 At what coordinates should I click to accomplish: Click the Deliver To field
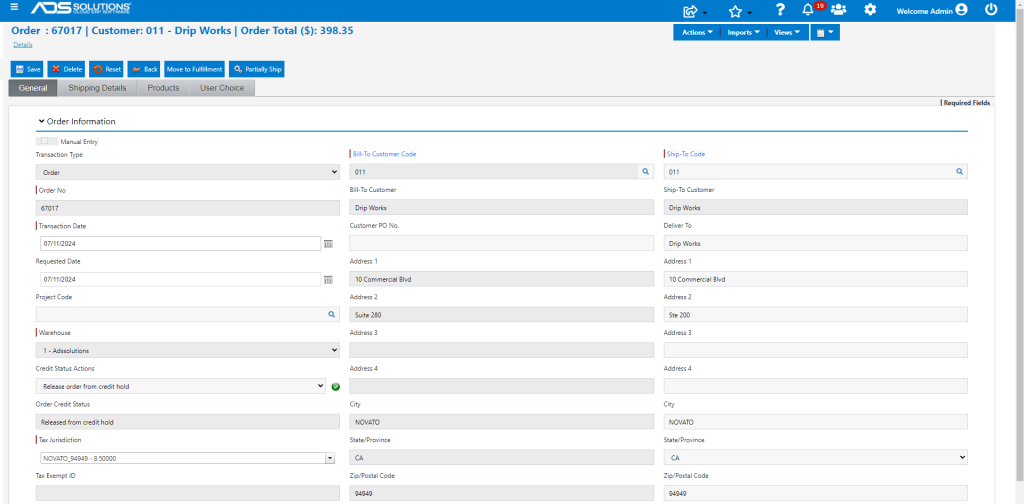click(x=816, y=243)
